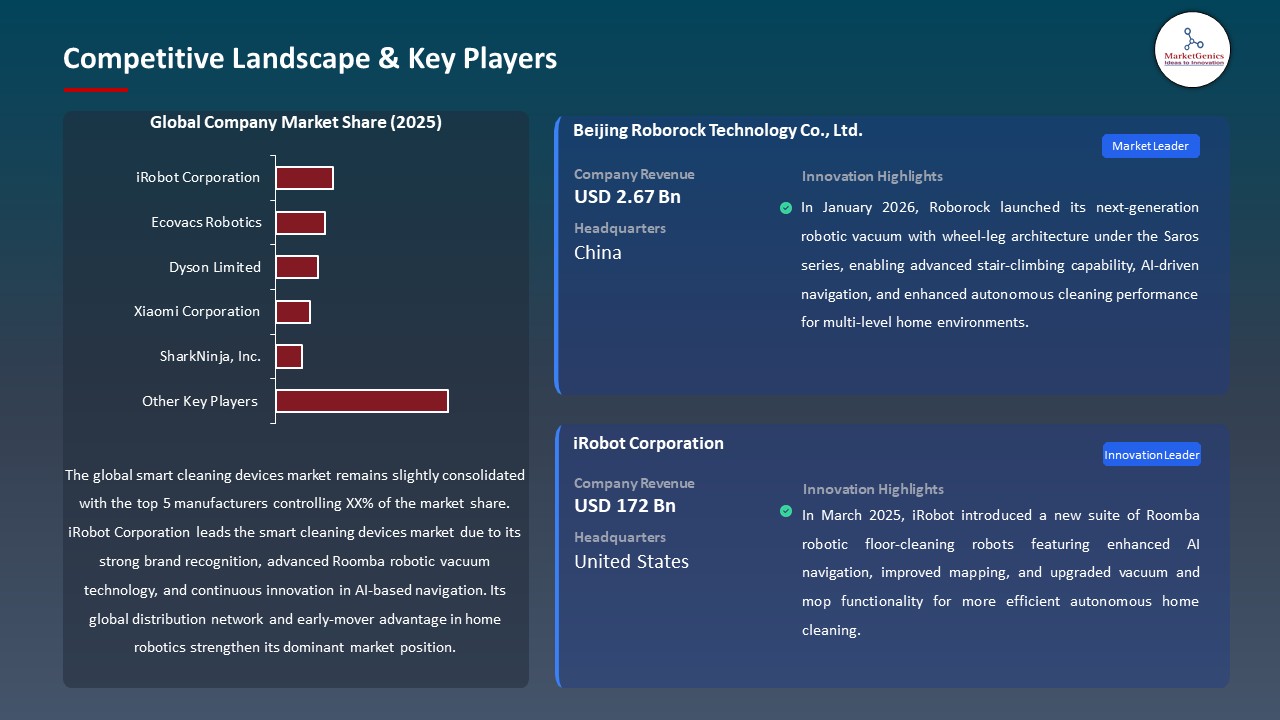Viewport: 1280px width, 720px height.
Task: Click the USD 2.67 Bn revenue value
Action: tap(627, 197)
